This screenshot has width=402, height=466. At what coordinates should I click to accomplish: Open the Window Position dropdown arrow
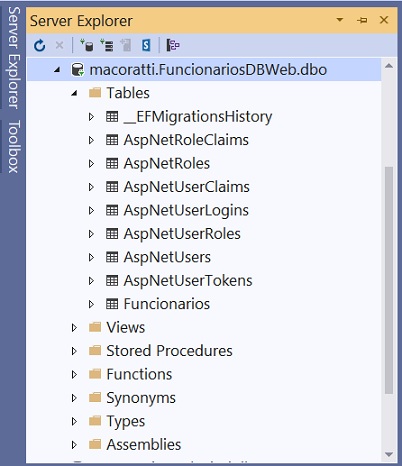pos(340,20)
